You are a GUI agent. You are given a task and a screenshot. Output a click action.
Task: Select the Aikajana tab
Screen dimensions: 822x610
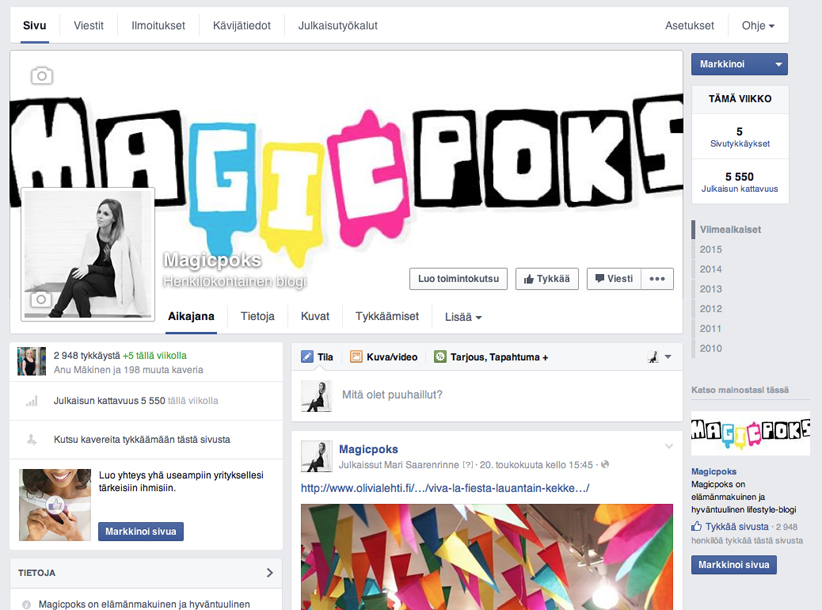pos(191,317)
